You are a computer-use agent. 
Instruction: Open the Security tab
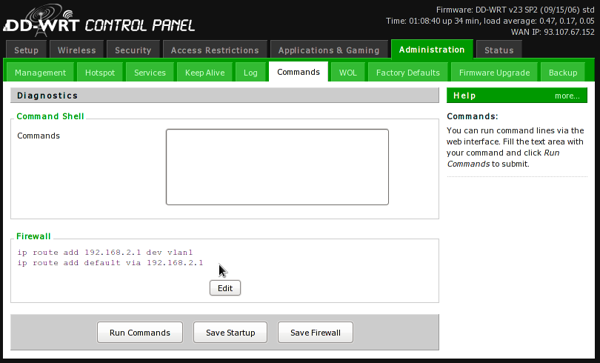click(x=133, y=50)
